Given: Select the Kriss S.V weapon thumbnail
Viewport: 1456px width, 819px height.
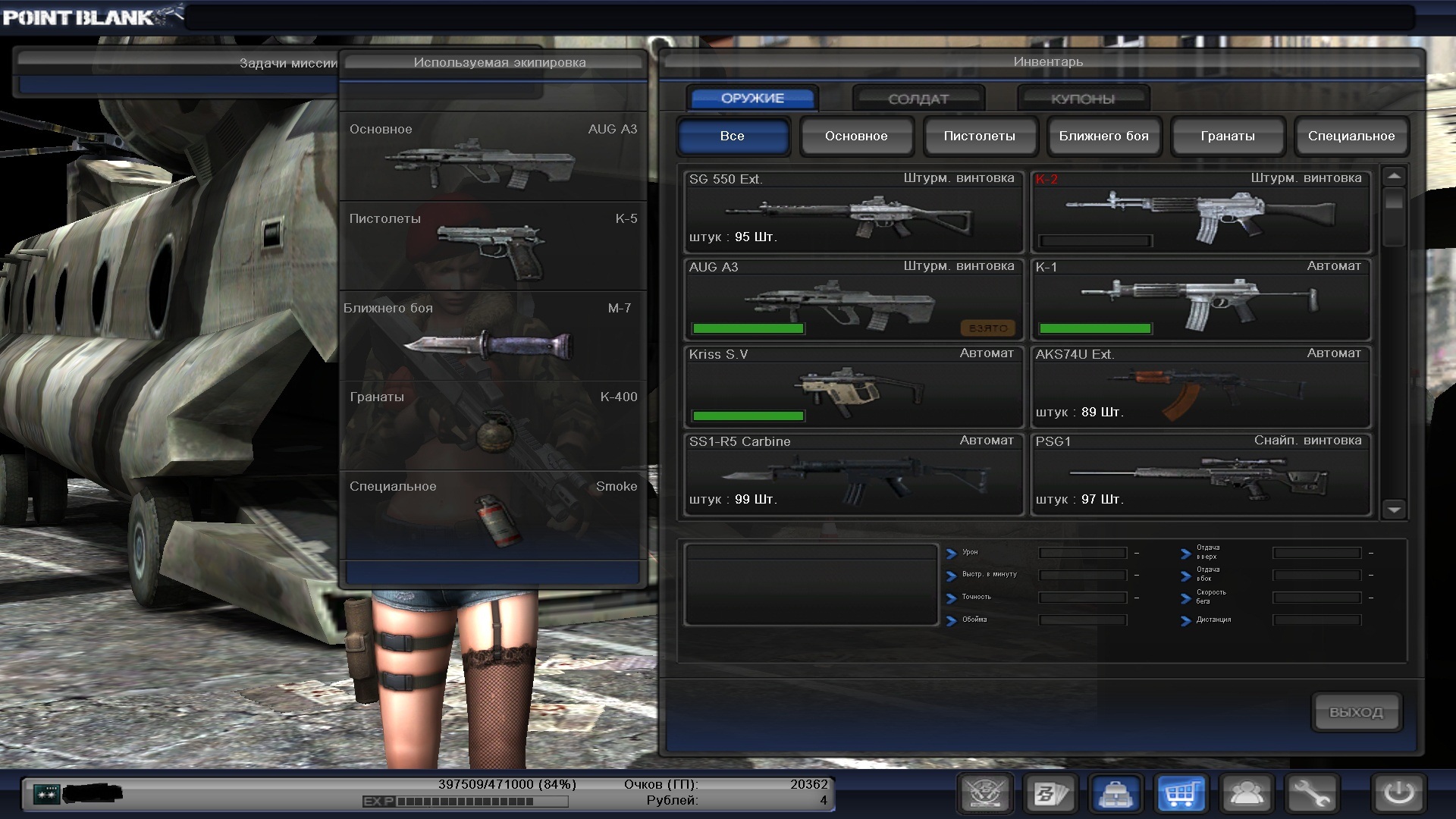Looking at the screenshot, I should coord(854,388).
